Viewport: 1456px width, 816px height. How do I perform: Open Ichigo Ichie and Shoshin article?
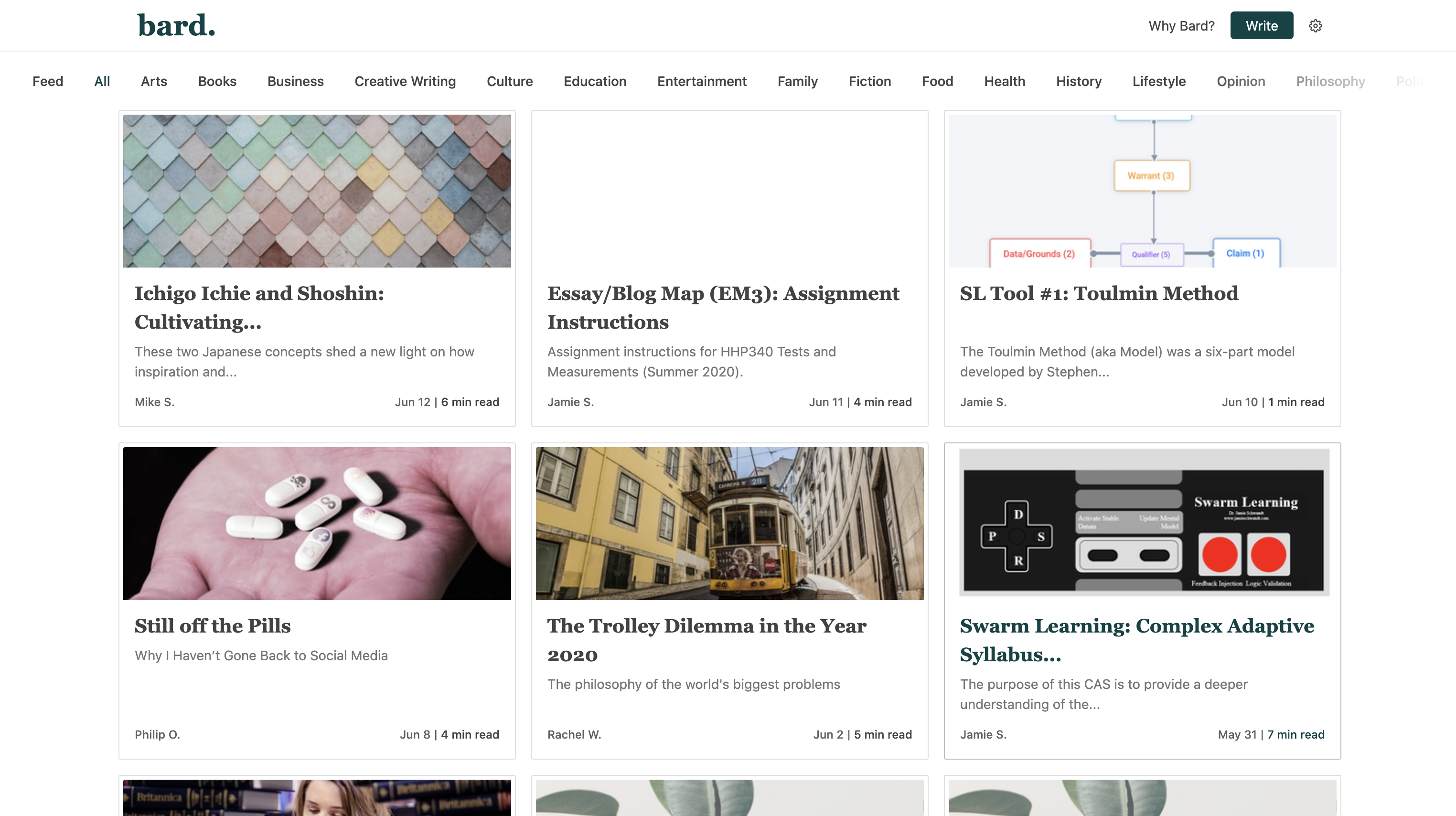tap(260, 307)
